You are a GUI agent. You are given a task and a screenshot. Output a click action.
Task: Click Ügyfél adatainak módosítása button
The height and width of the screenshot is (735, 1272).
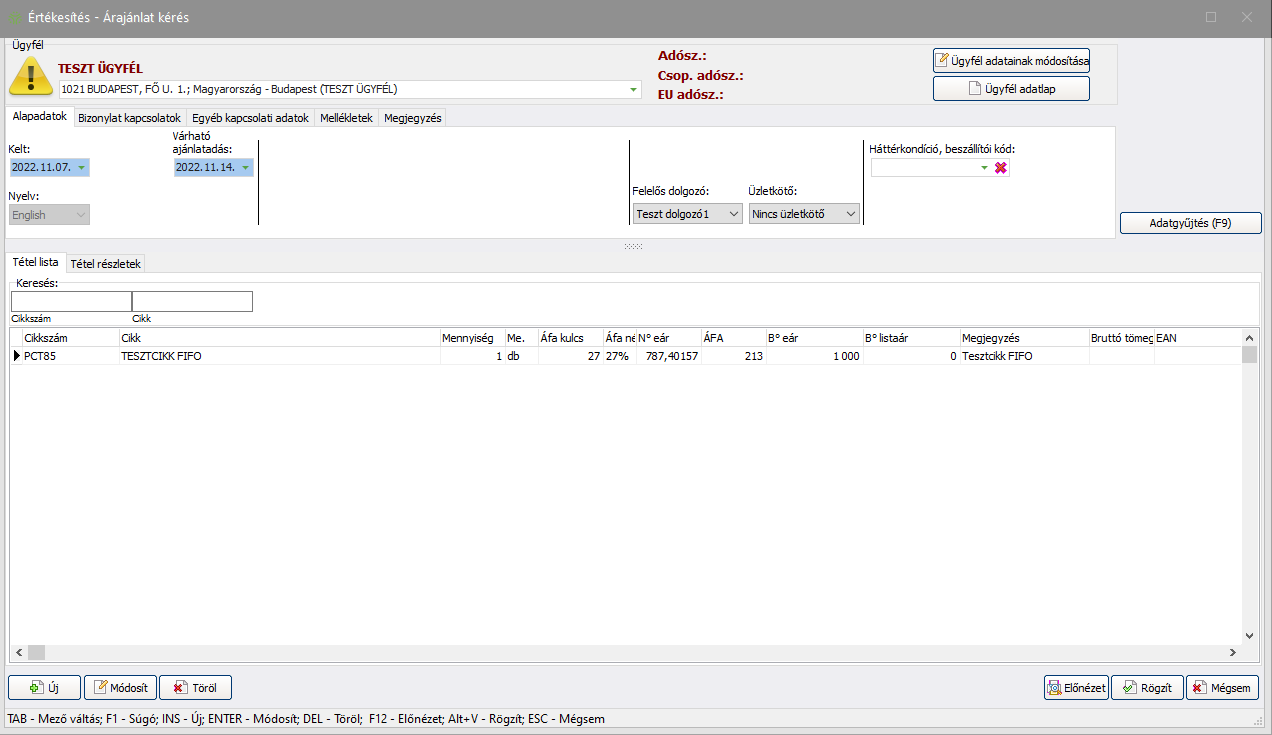click(x=1011, y=60)
